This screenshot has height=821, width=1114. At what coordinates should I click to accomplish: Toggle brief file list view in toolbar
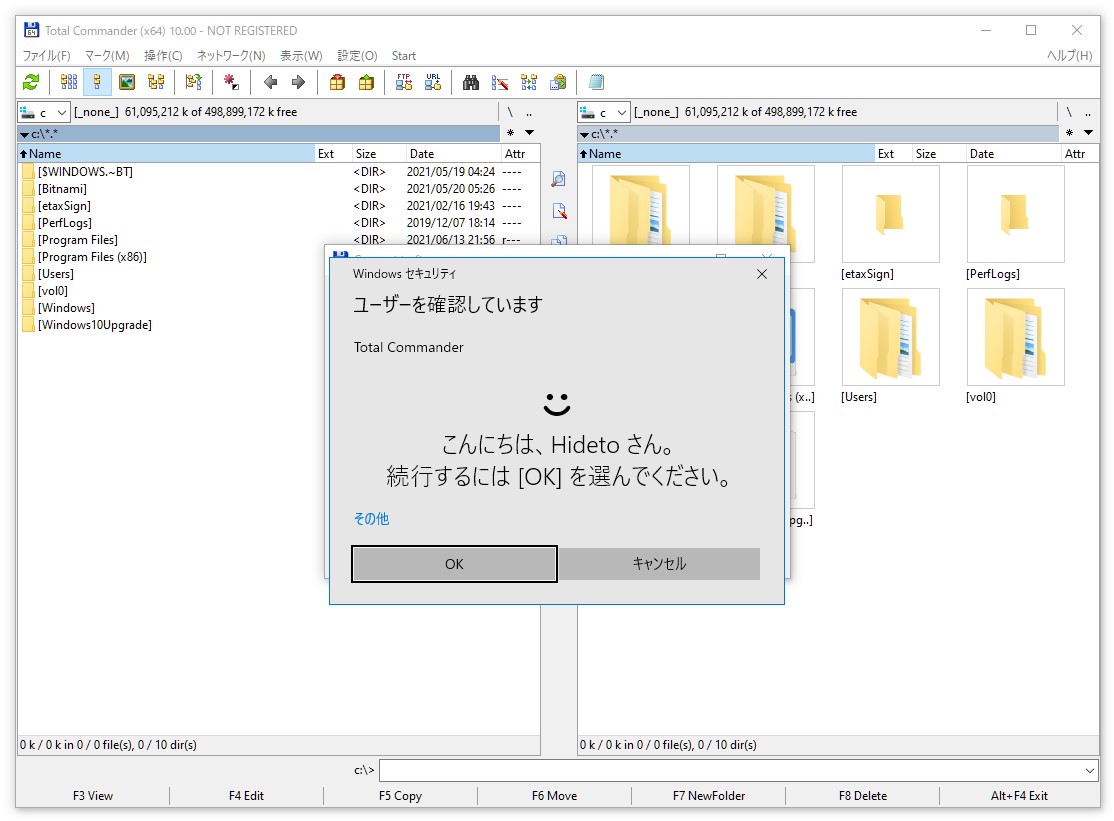[68, 82]
